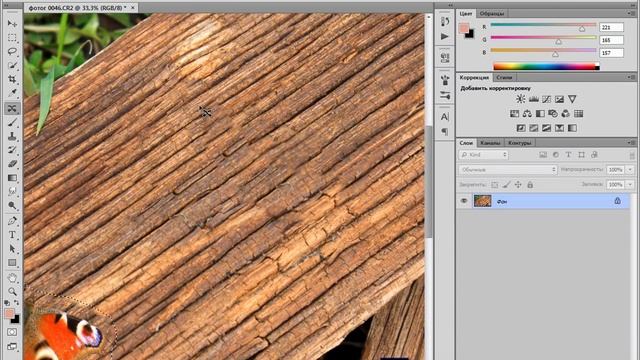Open the Paragraph panel icon

pyautogui.click(x=445, y=131)
